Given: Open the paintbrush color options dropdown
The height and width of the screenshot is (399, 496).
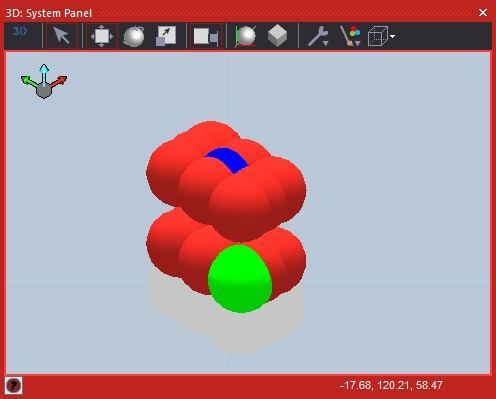Looking at the screenshot, I should pyautogui.click(x=350, y=36).
